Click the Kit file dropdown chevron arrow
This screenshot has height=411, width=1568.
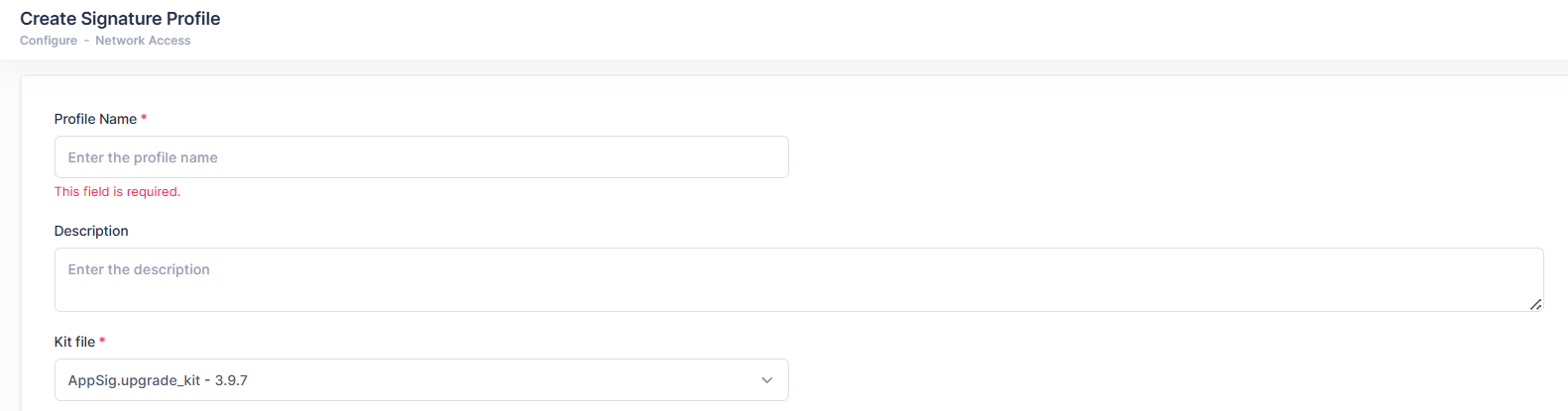(x=766, y=380)
